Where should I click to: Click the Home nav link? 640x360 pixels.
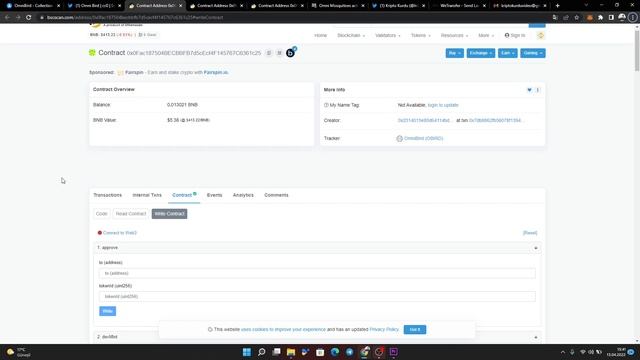320,36
